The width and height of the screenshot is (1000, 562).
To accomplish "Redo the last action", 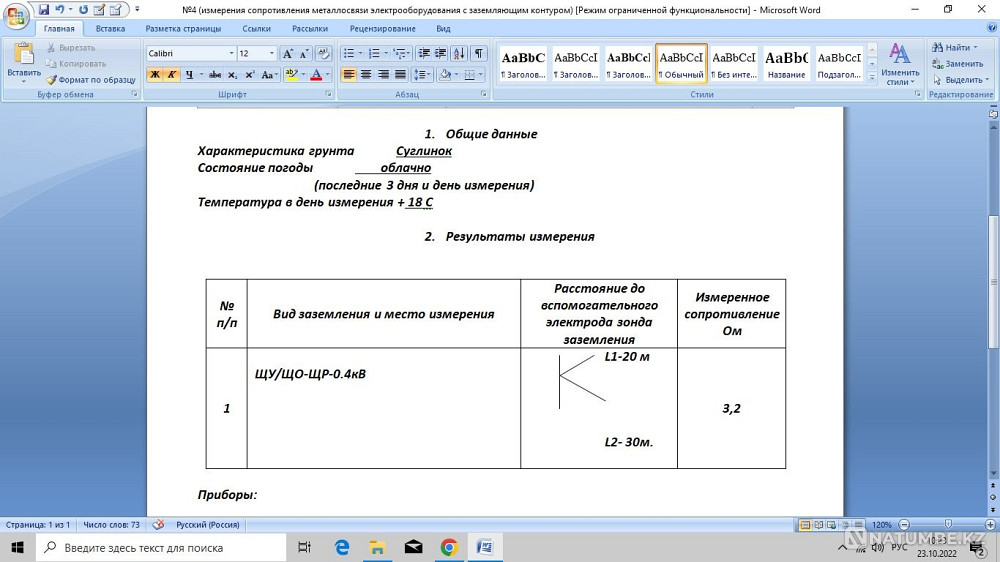I will (x=83, y=10).
